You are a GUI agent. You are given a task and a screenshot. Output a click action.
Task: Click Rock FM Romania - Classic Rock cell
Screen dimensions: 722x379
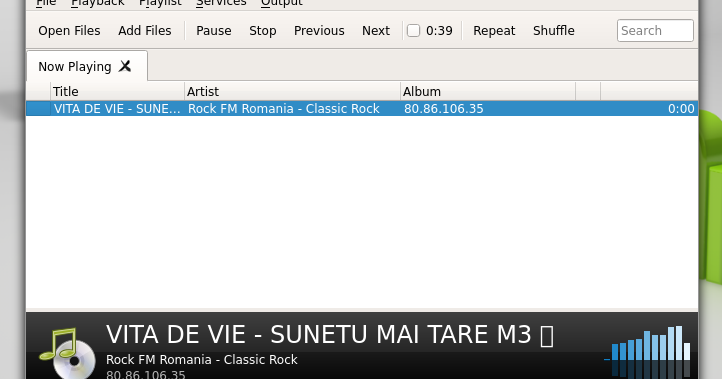click(284, 109)
